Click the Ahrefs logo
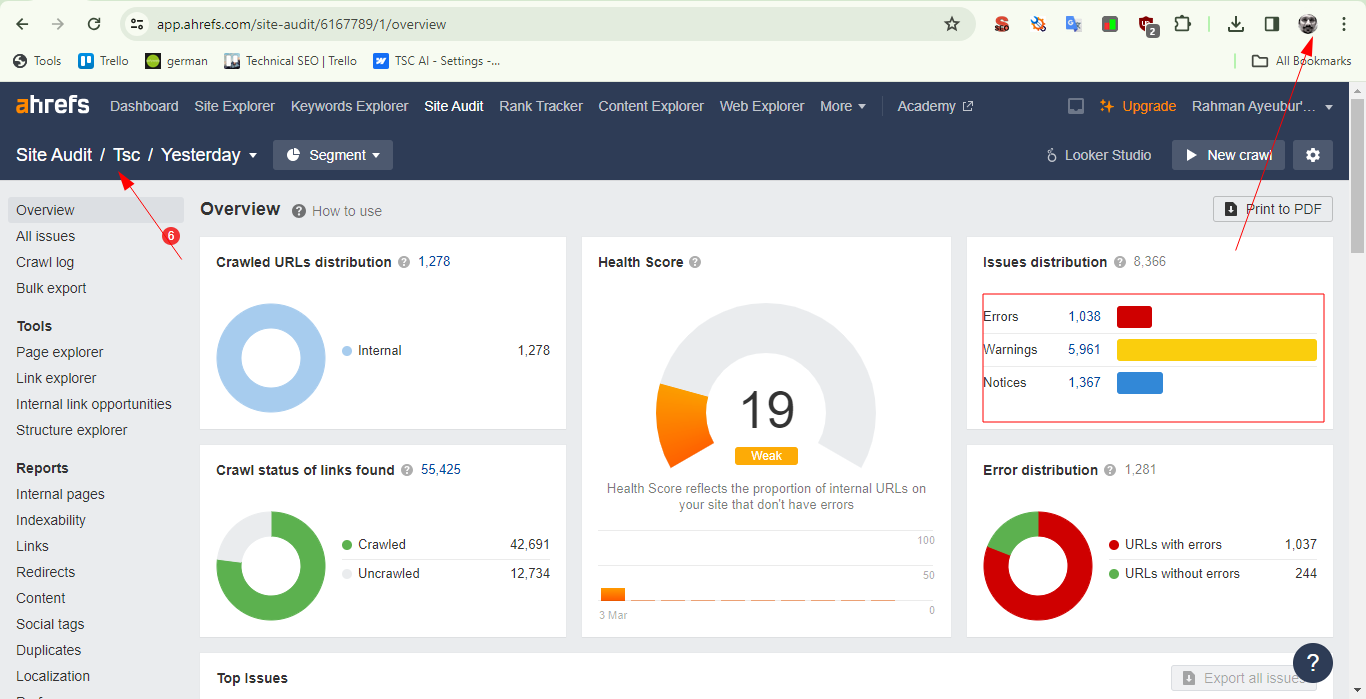The width and height of the screenshot is (1366, 699). point(53,105)
